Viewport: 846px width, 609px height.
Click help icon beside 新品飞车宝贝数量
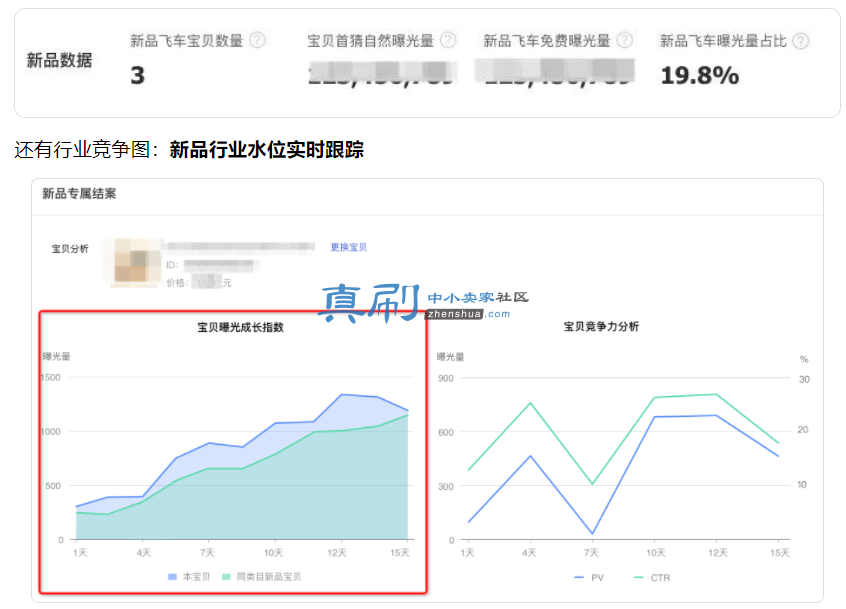257,40
